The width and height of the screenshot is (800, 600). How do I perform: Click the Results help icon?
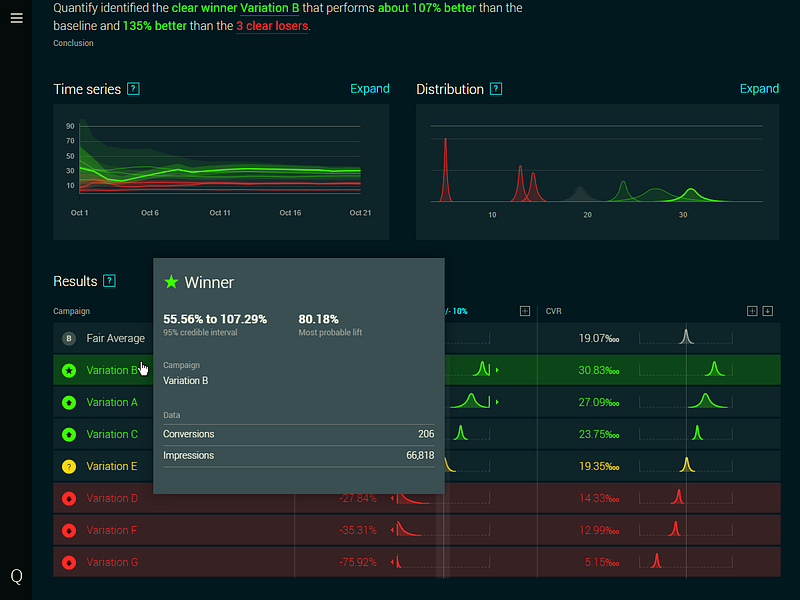pyautogui.click(x=108, y=281)
